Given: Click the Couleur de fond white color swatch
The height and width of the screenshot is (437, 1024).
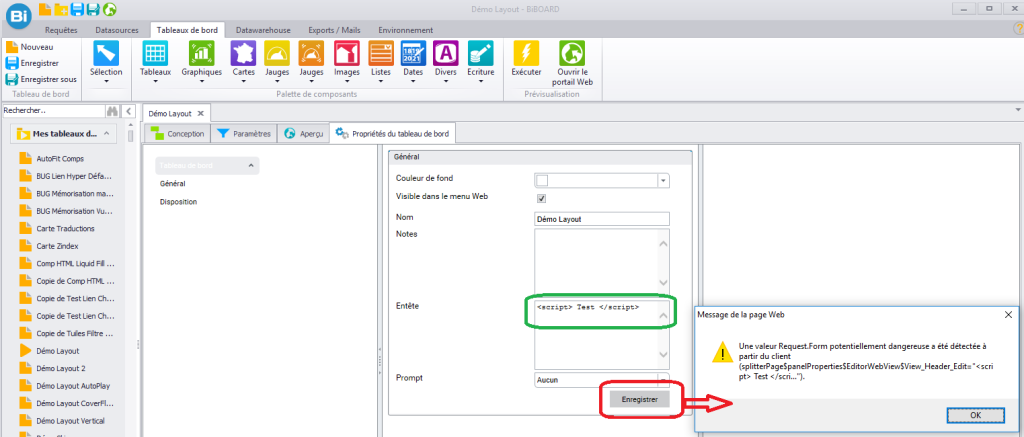Looking at the screenshot, I should [x=542, y=180].
